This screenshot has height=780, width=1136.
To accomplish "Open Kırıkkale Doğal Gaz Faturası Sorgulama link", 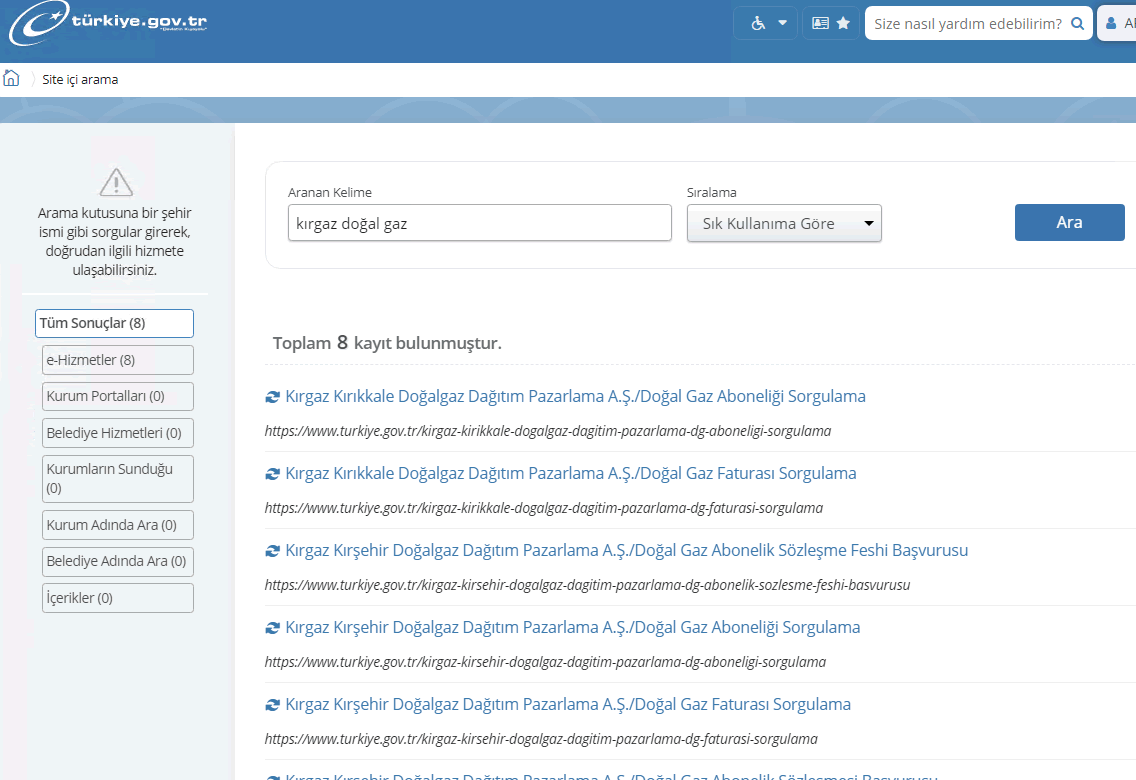I will (x=570, y=473).
